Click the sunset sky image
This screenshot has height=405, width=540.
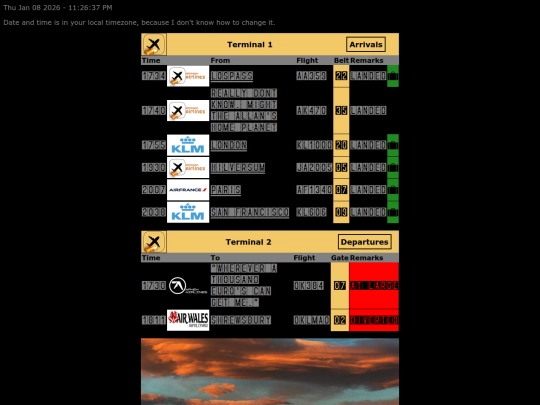(270, 371)
